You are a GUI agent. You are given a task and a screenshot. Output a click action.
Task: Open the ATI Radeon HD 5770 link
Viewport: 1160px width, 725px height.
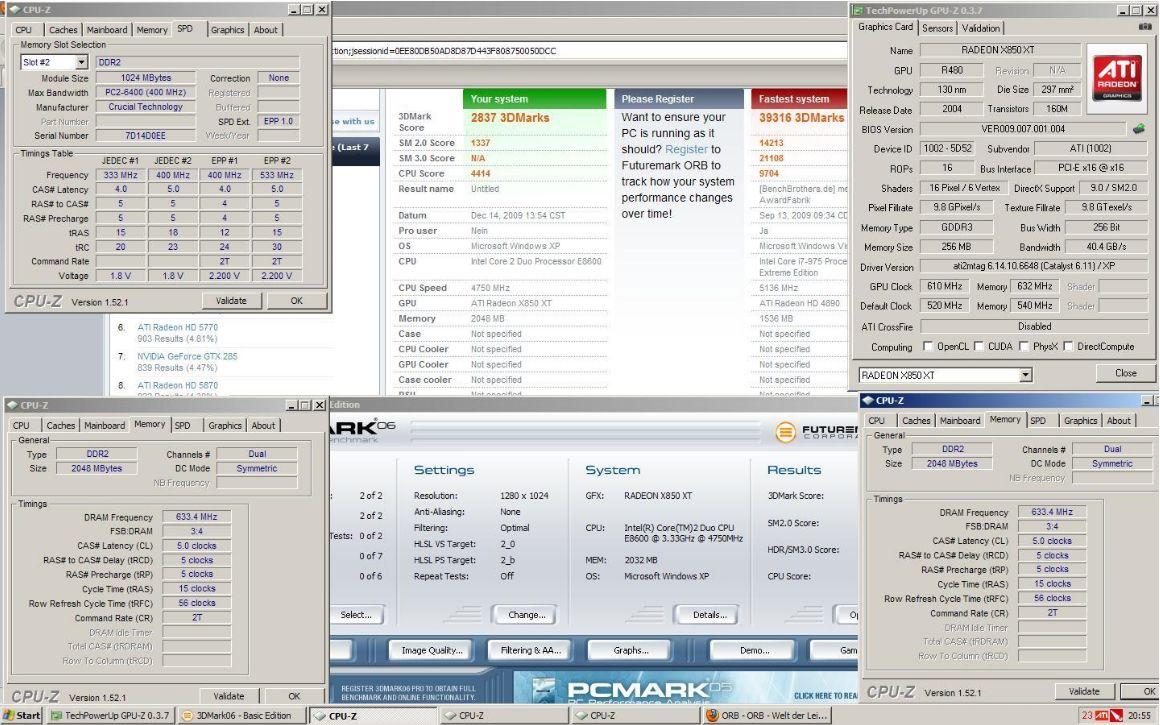(x=178, y=327)
